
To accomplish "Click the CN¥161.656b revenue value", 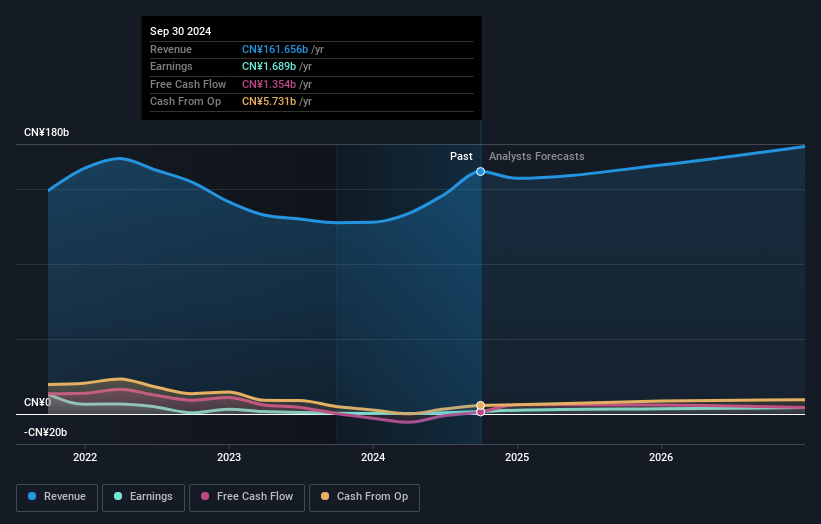I will coord(275,49).
